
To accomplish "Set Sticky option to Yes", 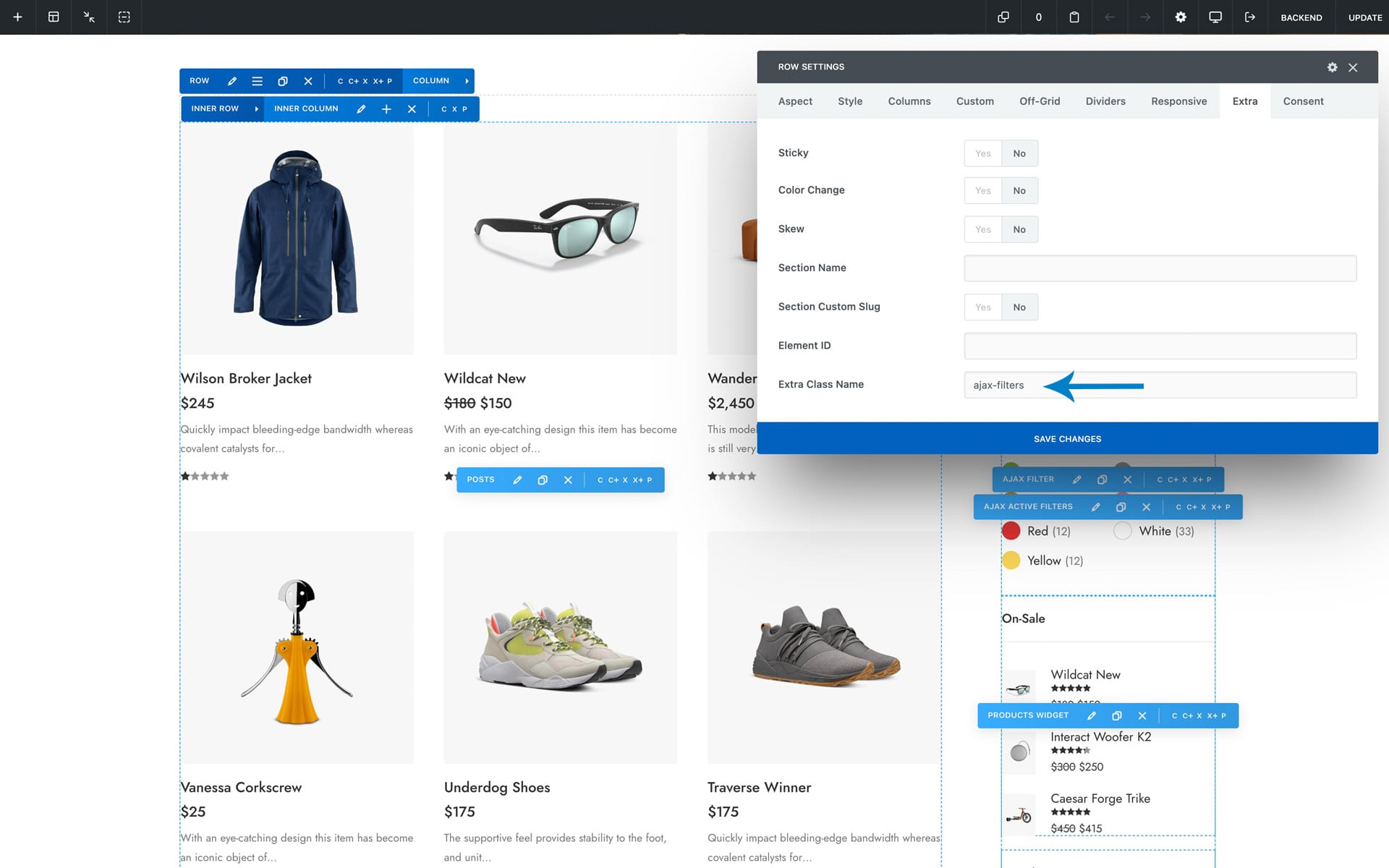I will (982, 153).
